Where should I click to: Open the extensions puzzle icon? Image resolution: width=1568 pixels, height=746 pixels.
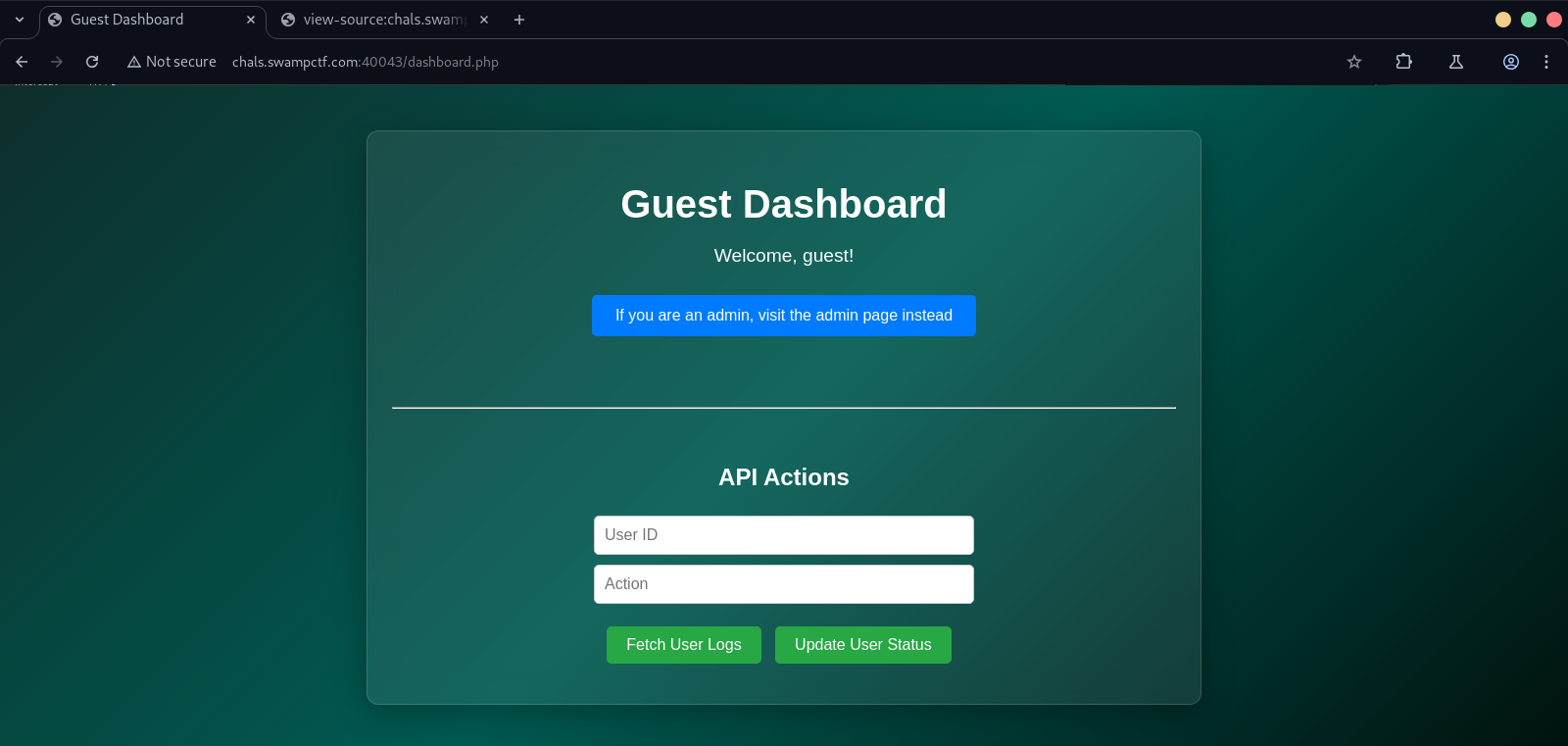pos(1403,62)
